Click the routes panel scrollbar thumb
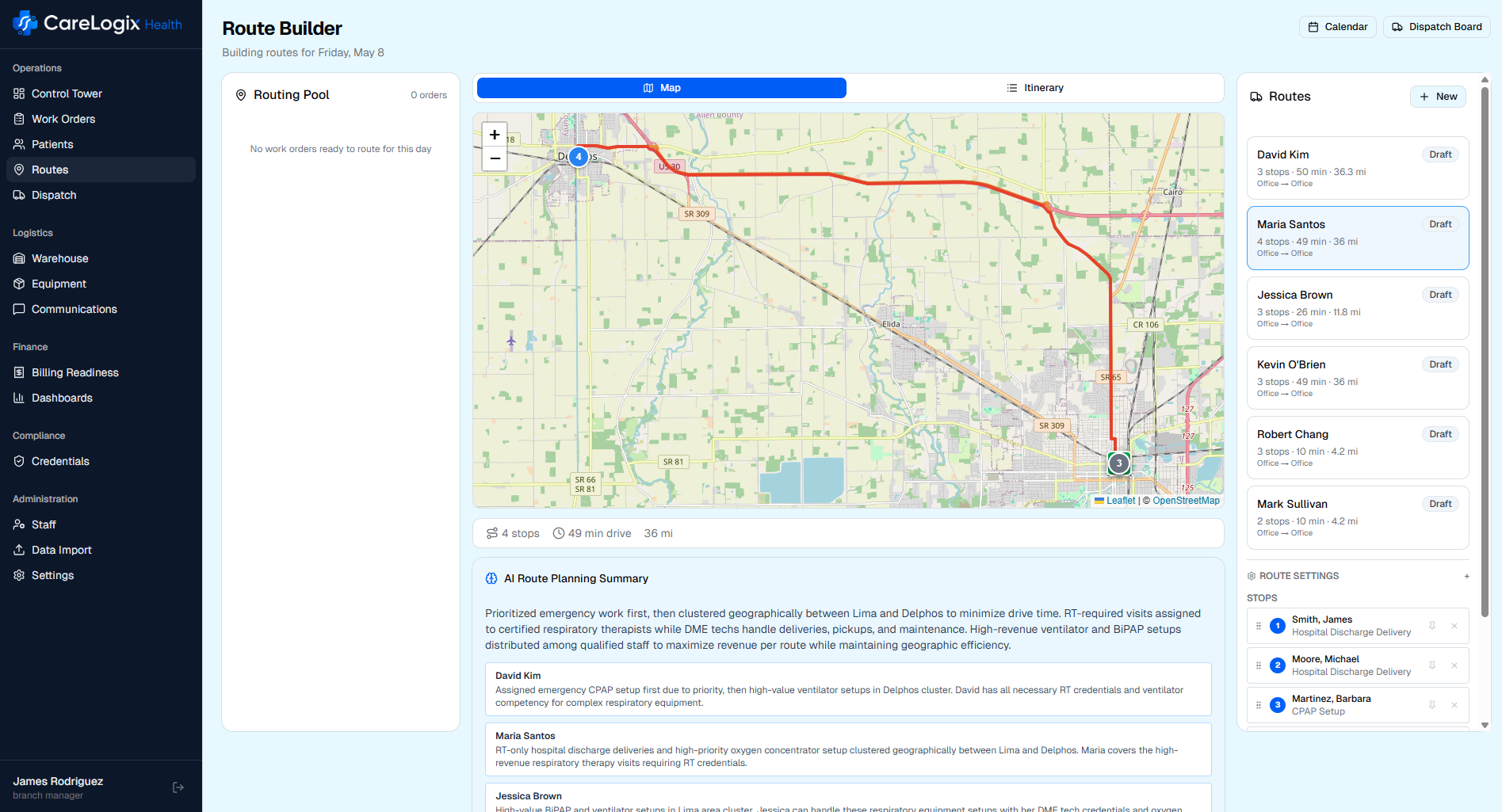 click(1485, 351)
